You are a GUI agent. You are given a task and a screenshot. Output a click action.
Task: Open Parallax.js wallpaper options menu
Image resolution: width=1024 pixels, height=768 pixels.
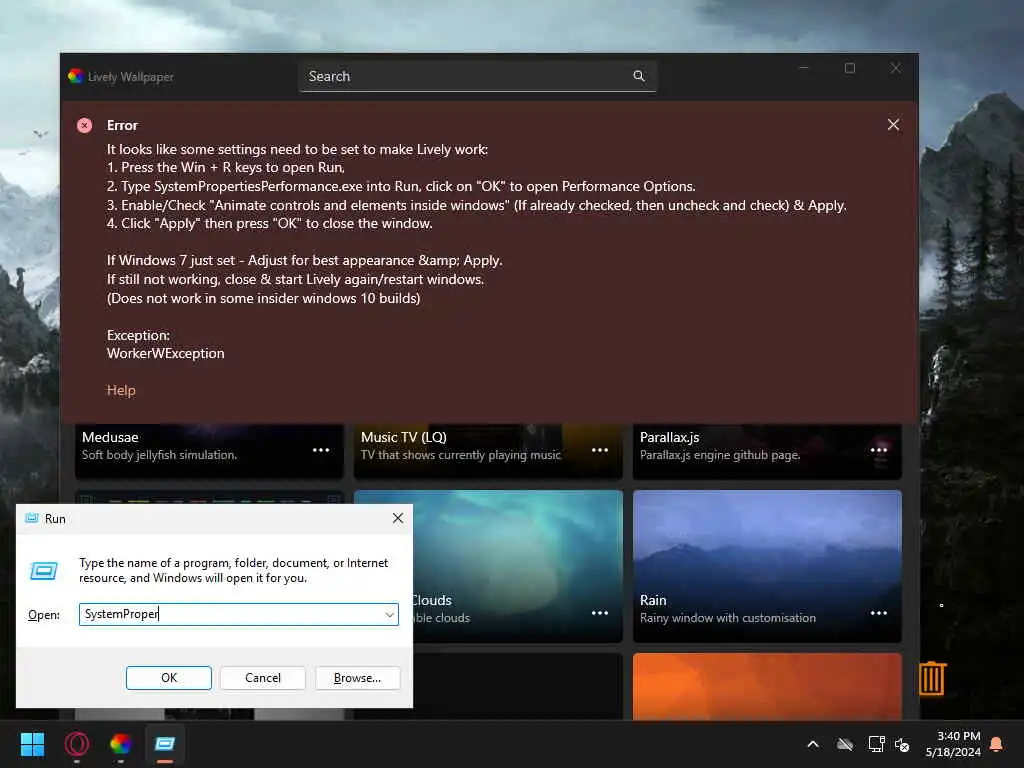879,450
